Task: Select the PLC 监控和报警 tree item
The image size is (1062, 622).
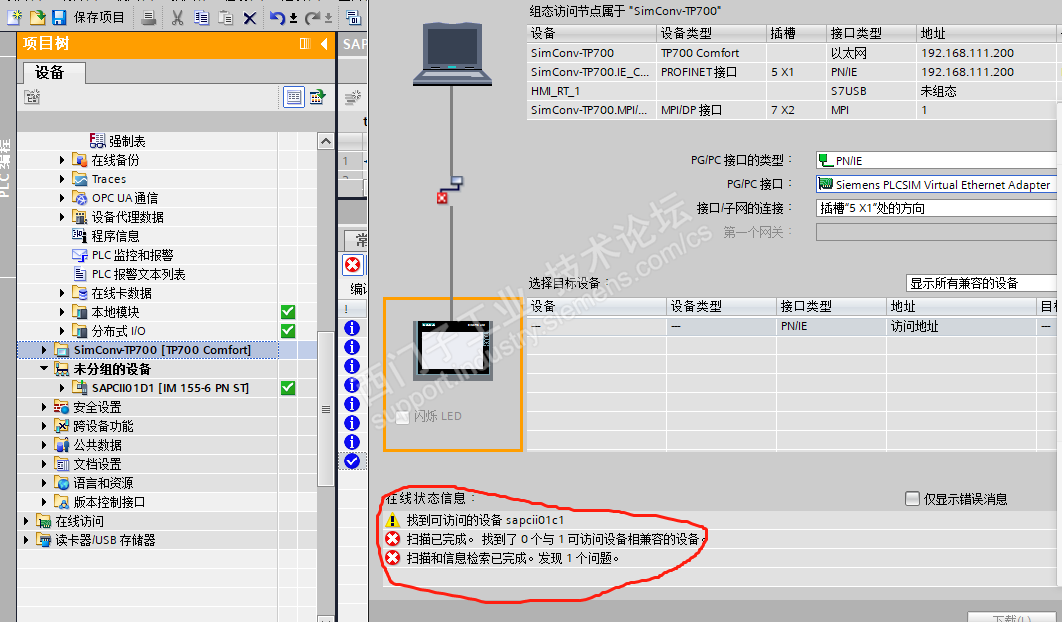Action: pyautogui.click(x=133, y=255)
